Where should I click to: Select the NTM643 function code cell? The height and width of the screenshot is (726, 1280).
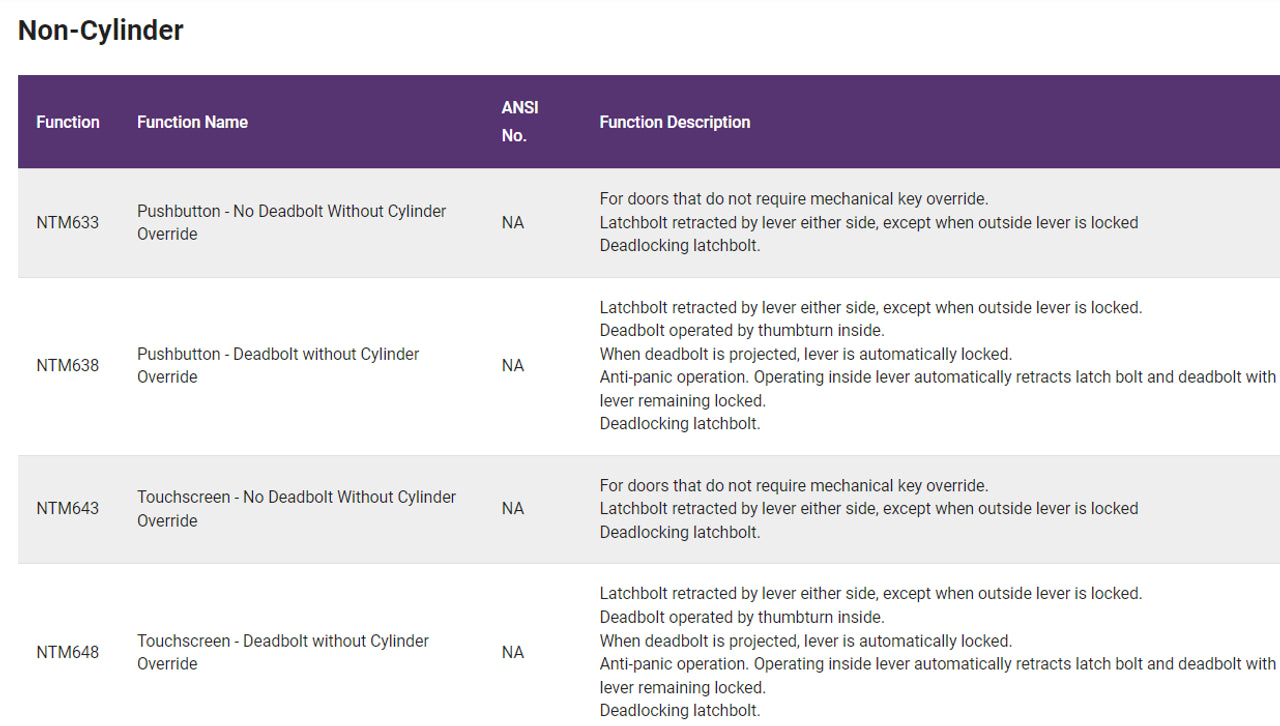pyautogui.click(x=68, y=509)
